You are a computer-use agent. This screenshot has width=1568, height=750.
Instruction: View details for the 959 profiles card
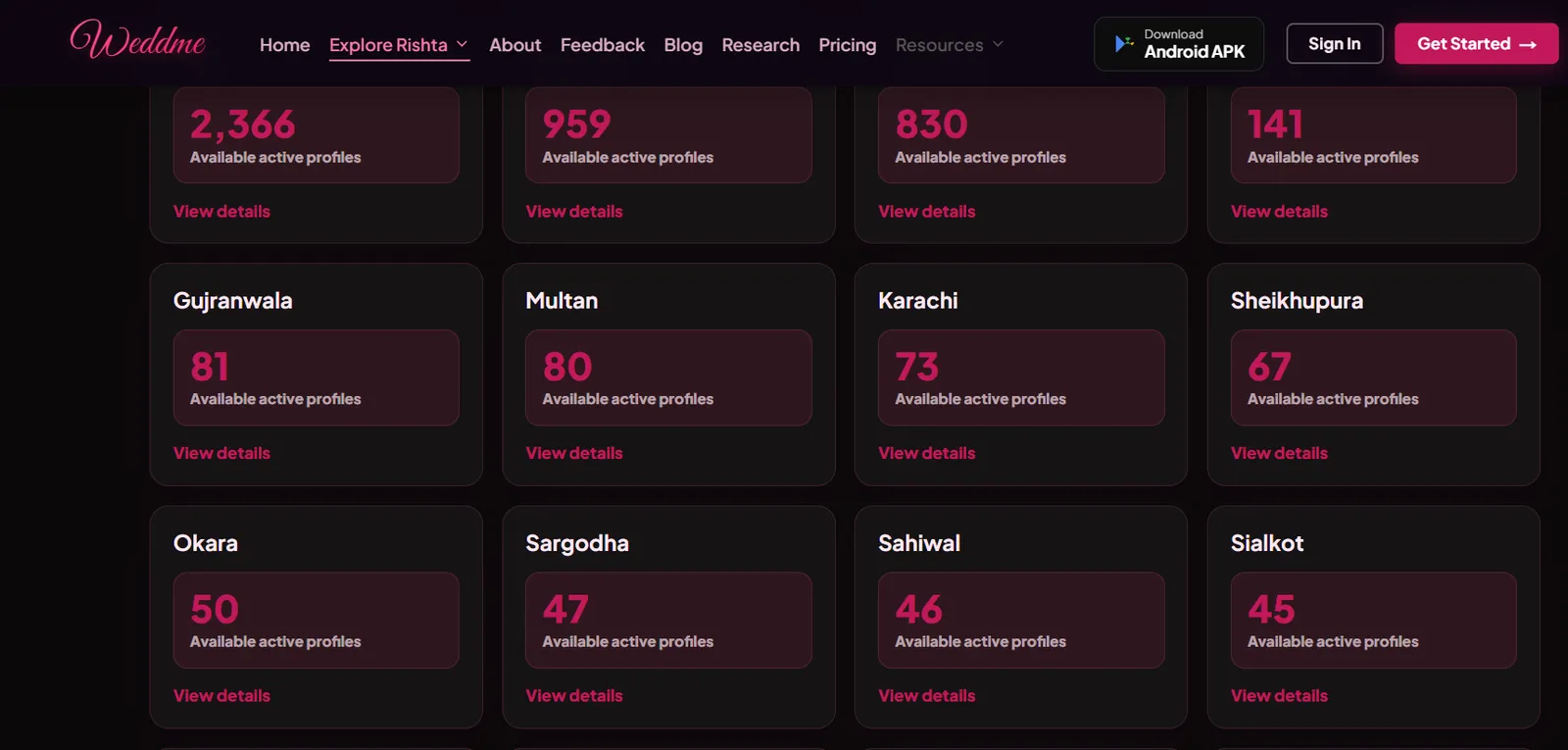pyautogui.click(x=574, y=211)
